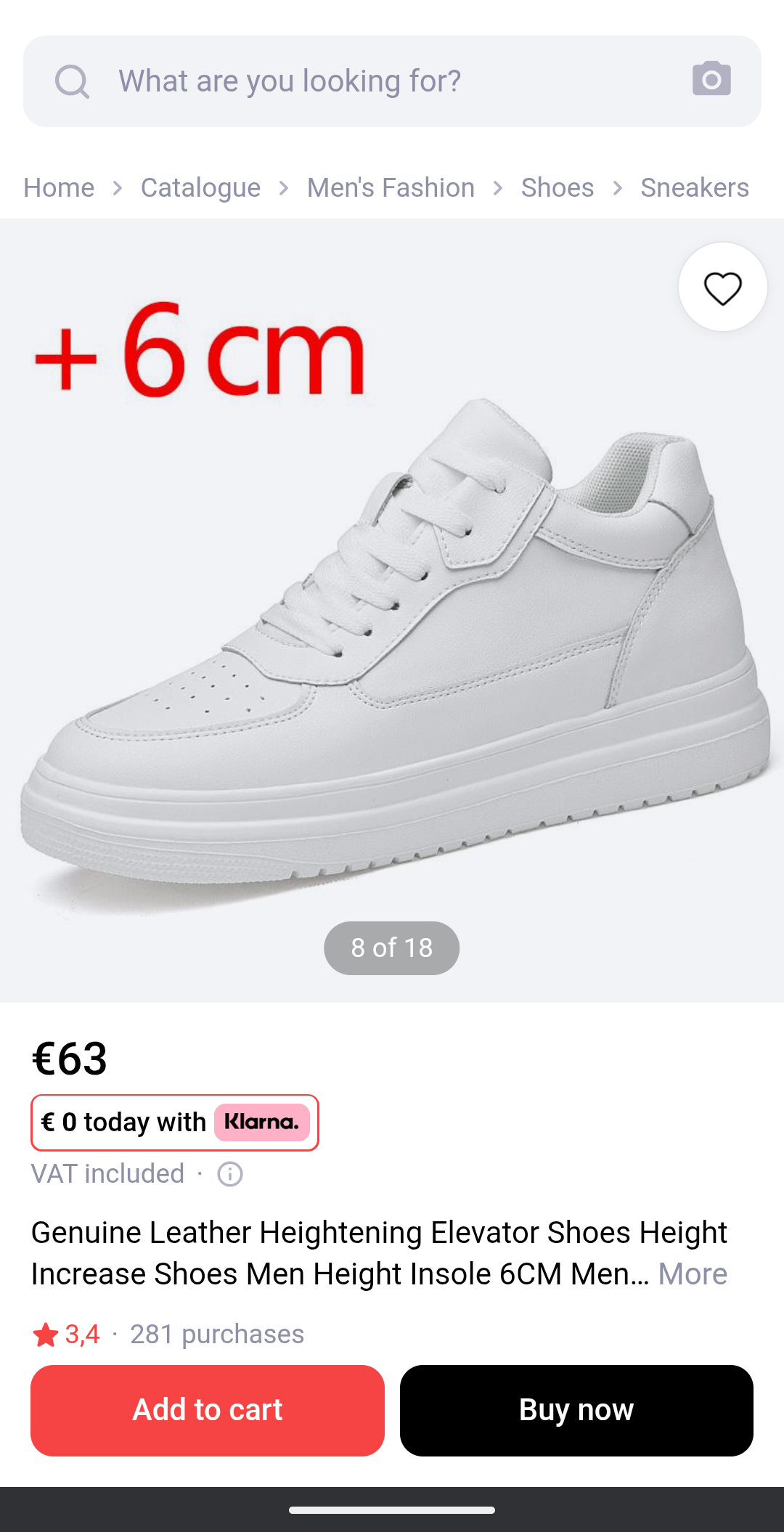This screenshot has width=784, height=1532.
Task: Click Buy now button
Action: 576,1411
